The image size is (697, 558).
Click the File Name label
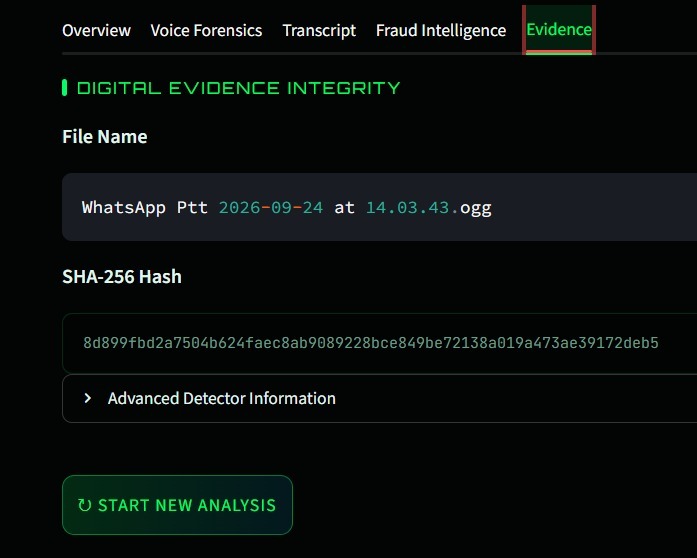(105, 136)
